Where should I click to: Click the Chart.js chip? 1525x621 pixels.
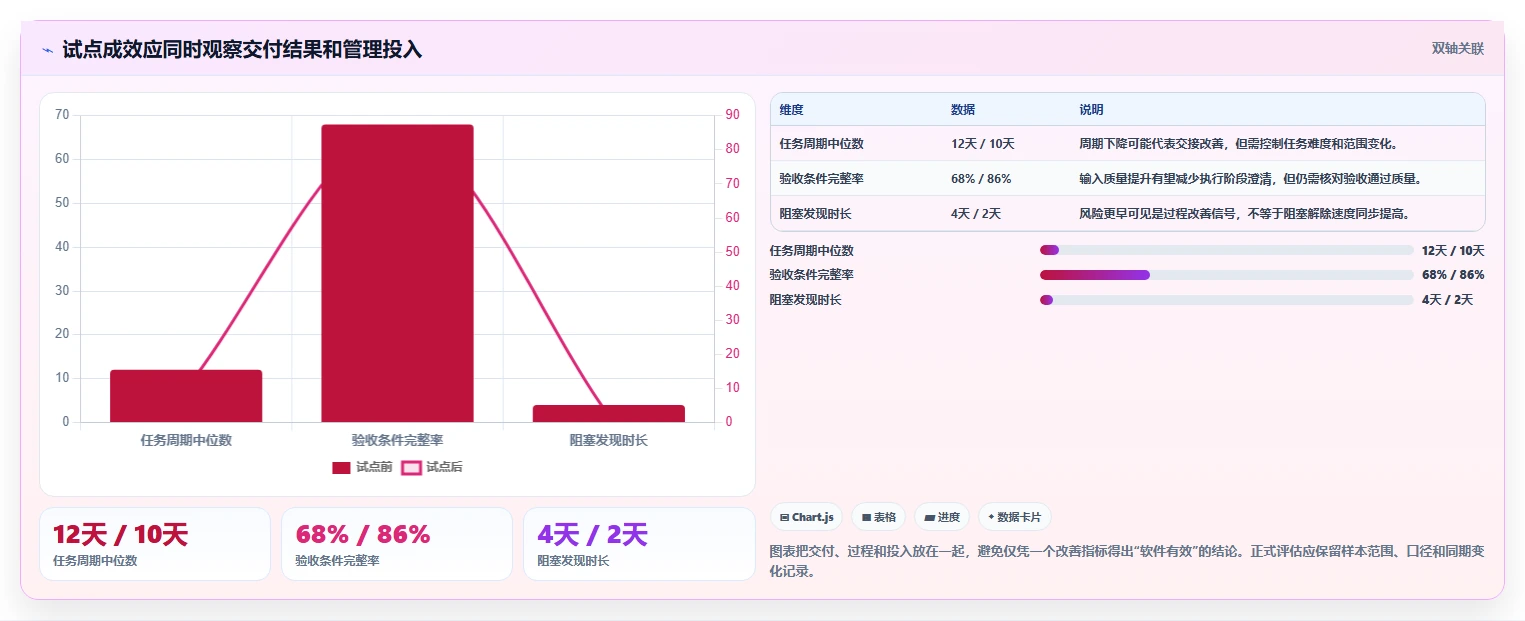pos(806,517)
